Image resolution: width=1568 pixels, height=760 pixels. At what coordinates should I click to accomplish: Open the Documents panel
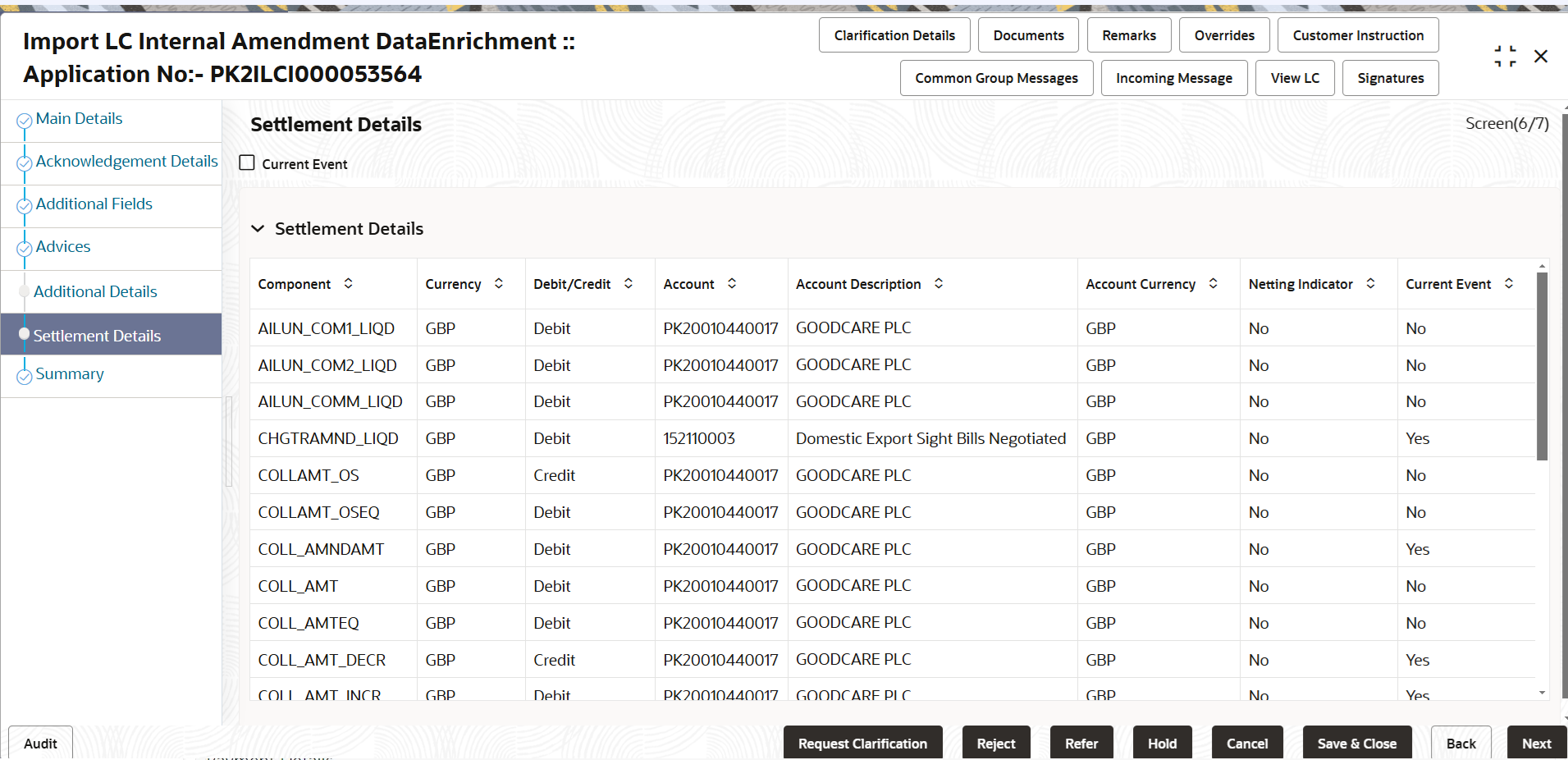point(1027,34)
